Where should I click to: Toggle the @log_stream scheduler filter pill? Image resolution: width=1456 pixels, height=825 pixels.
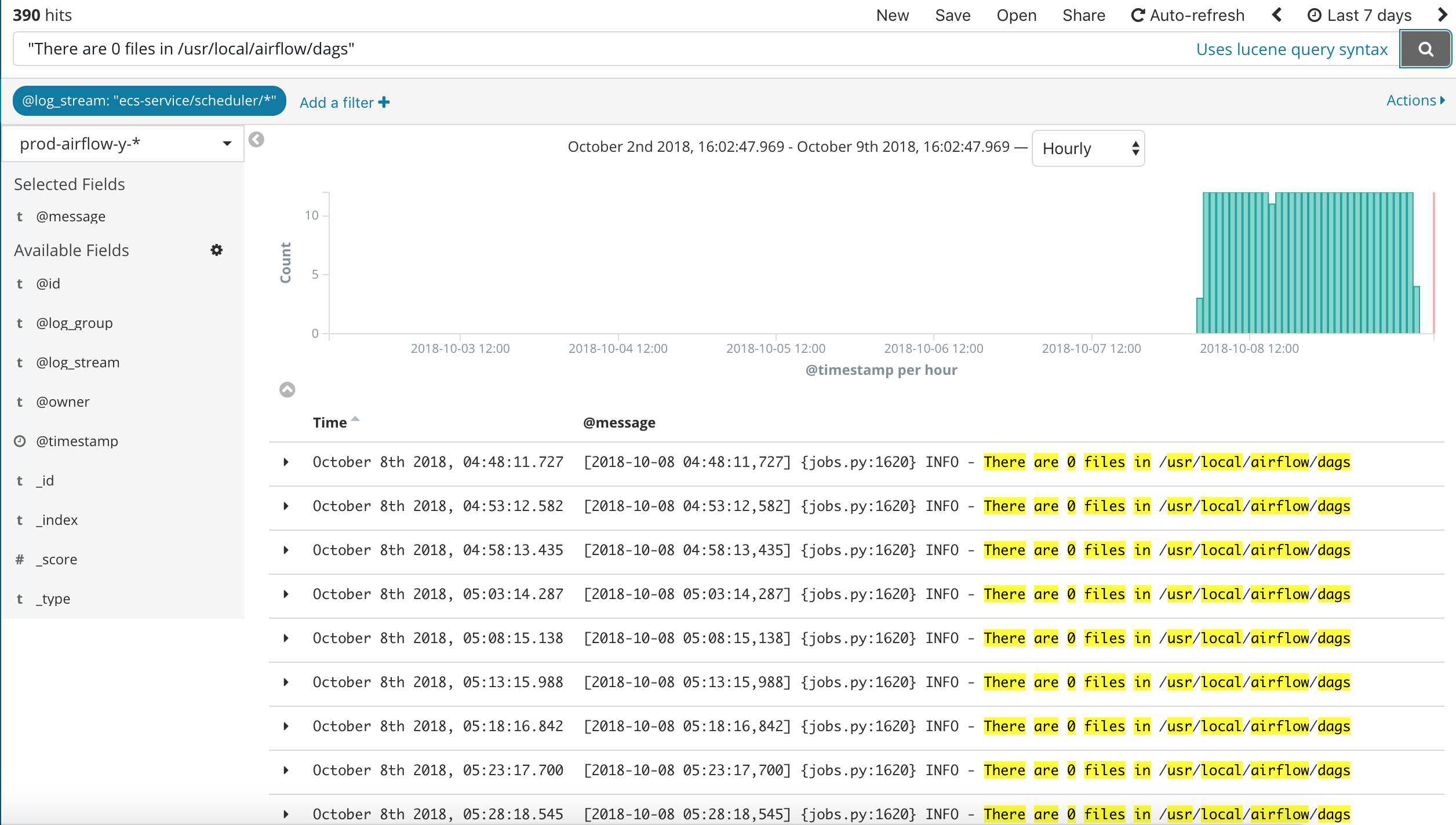click(x=149, y=101)
